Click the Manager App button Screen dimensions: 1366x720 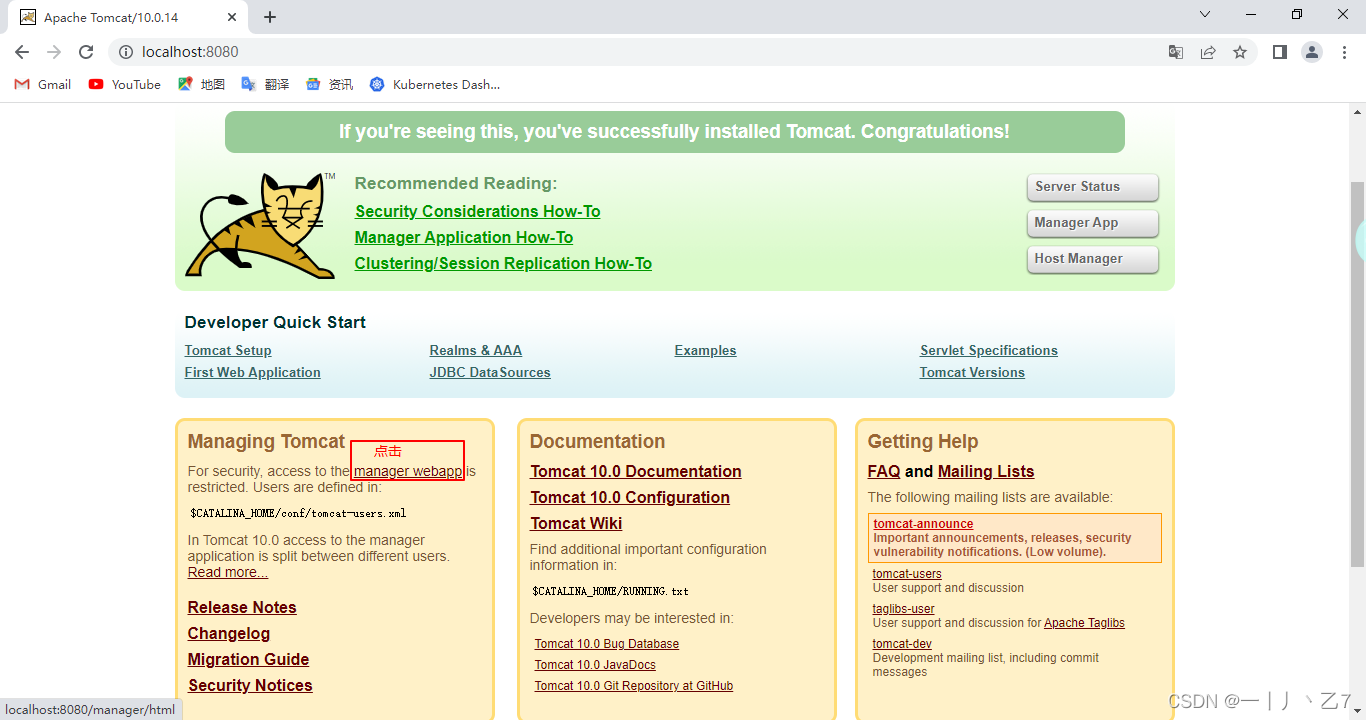[1092, 223]
